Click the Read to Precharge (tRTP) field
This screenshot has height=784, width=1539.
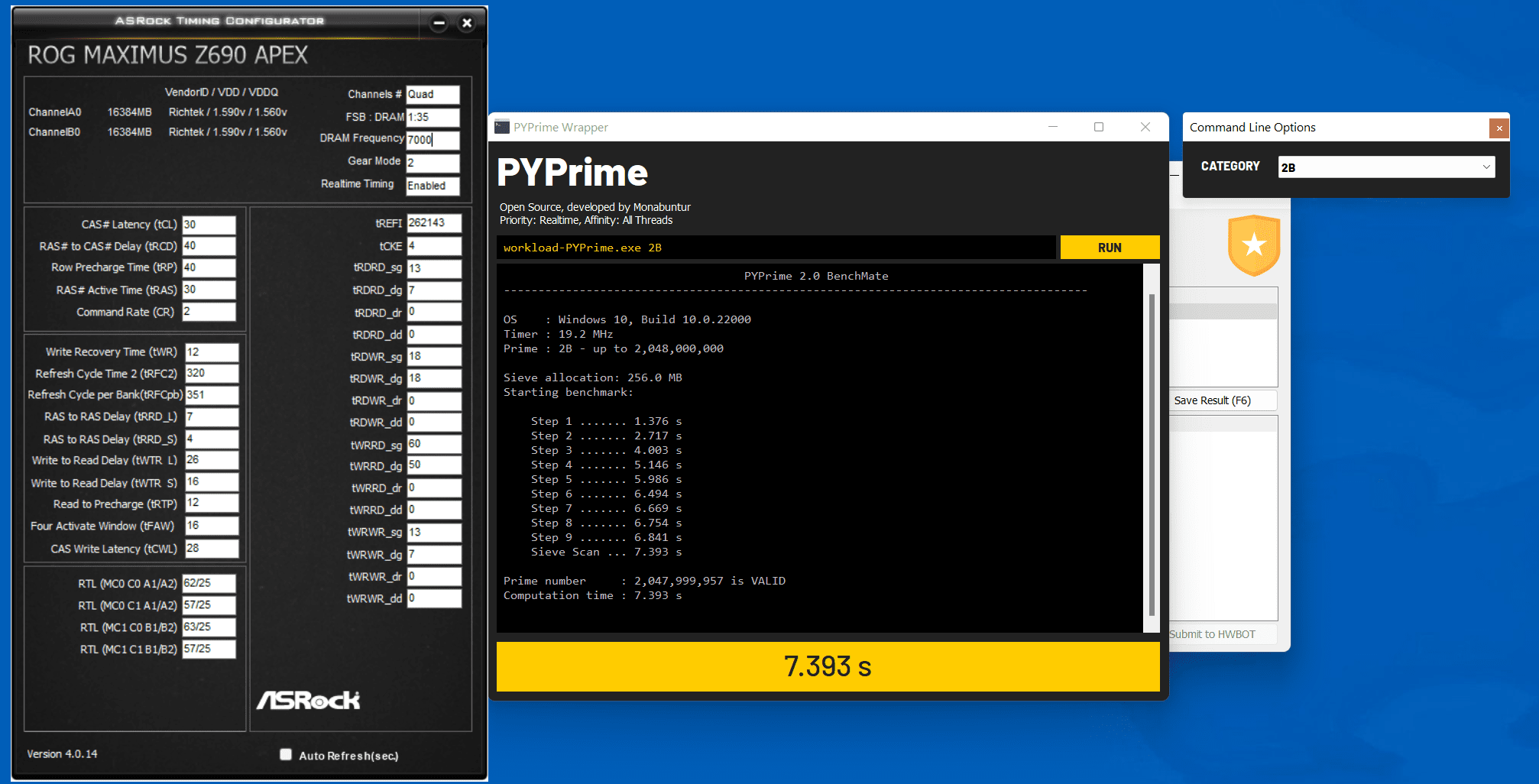212,503
